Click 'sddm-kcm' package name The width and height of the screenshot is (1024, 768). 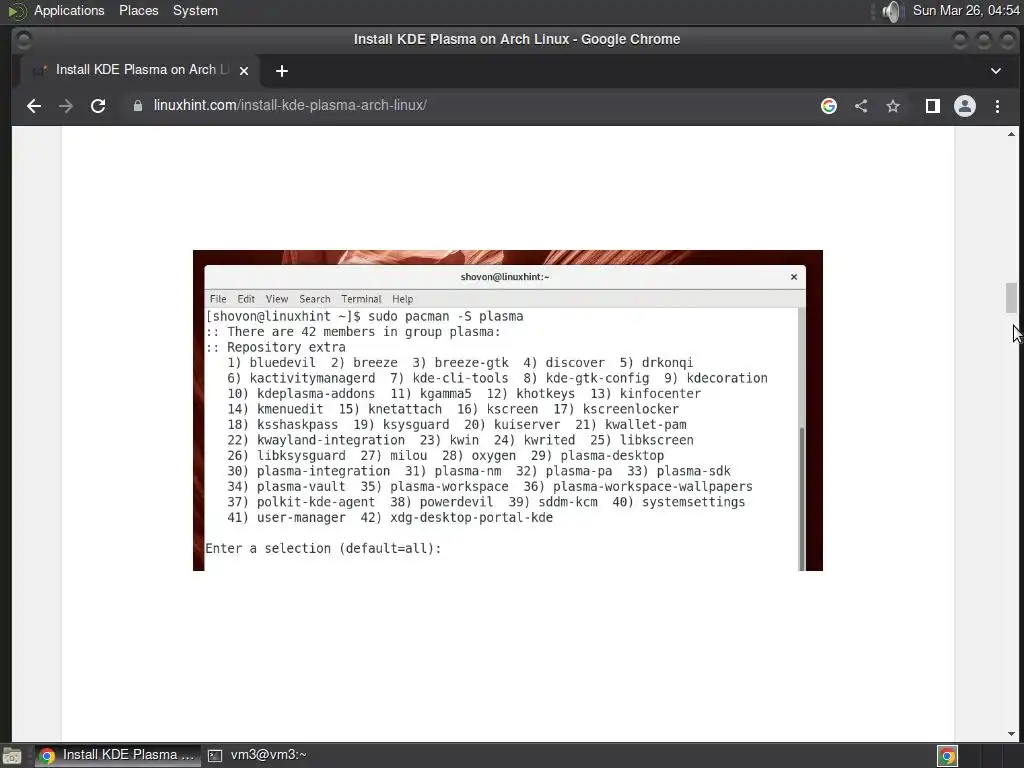pos(568,502)
